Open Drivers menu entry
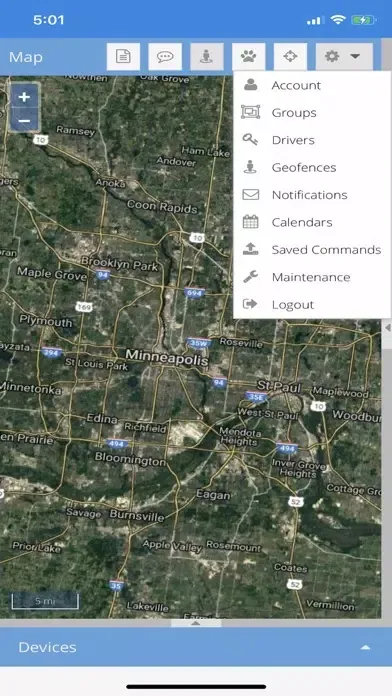The image size is (392, 696). point(312,140)
